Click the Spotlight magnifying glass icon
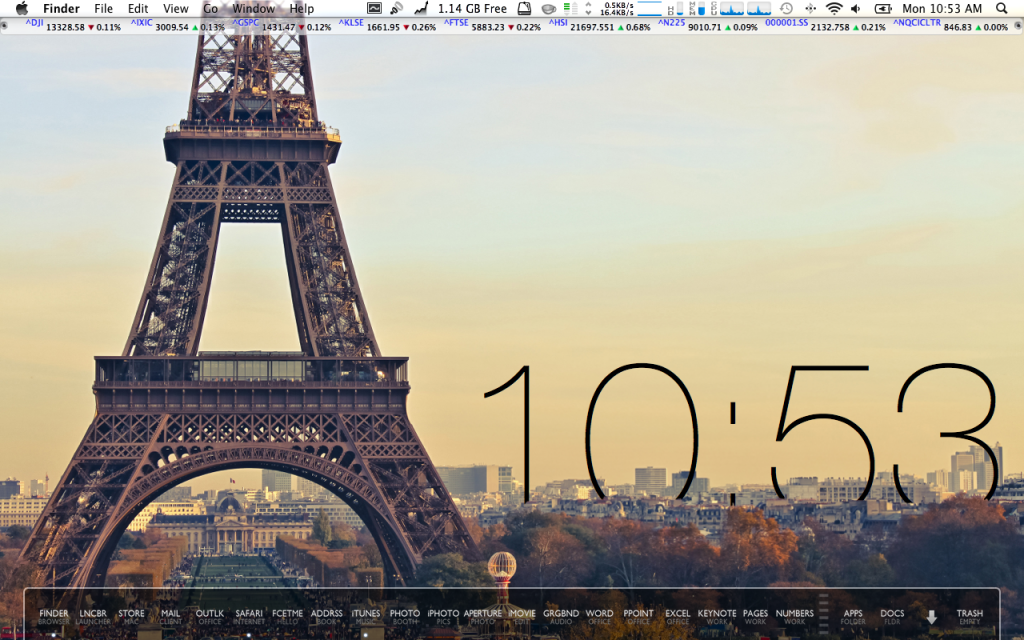 pos(1001,9)
